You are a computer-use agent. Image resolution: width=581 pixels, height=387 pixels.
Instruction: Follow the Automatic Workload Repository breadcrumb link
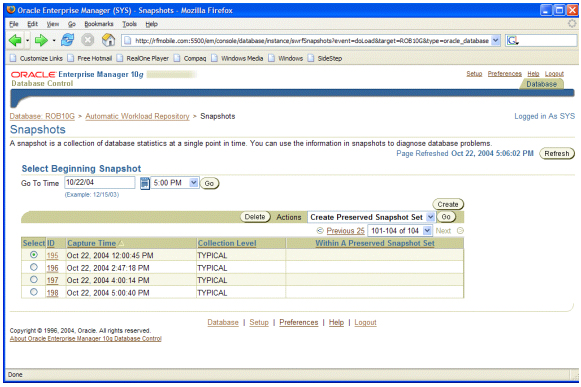click(137, 116)
